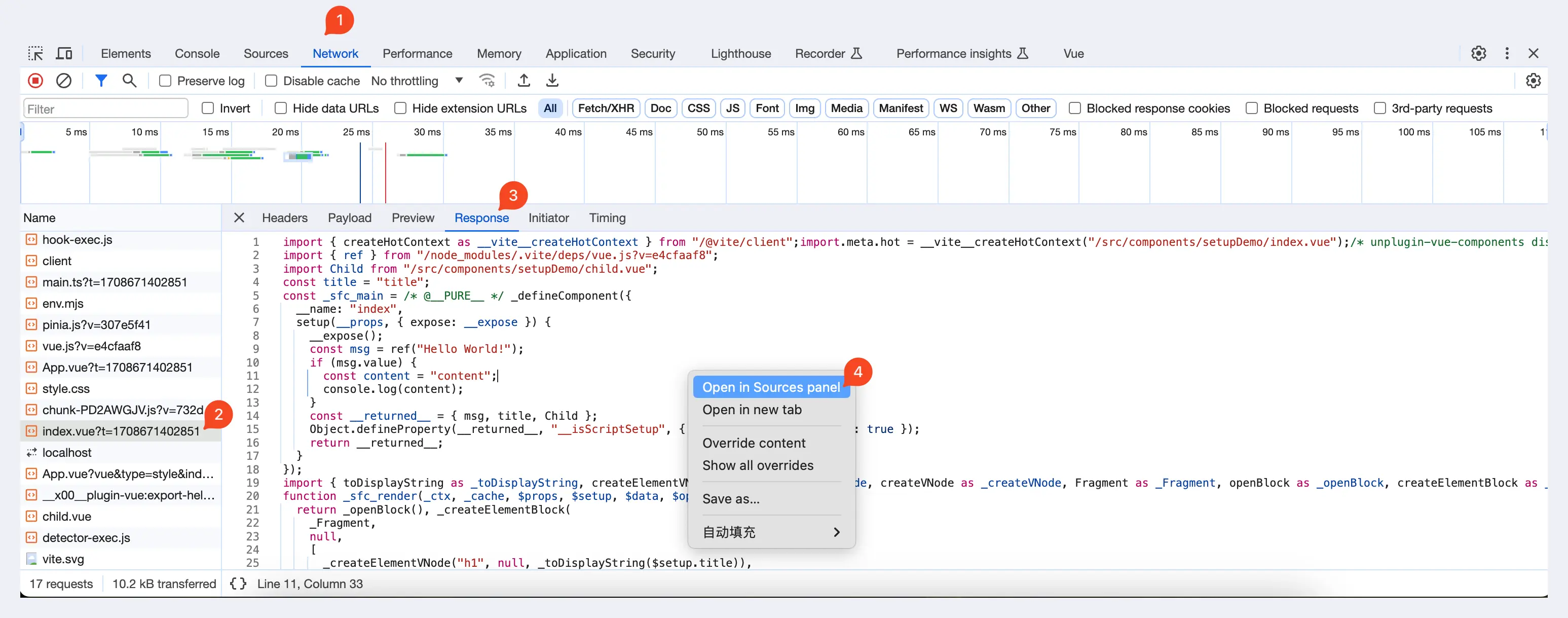Screen dimensions: 1568x618
Task: Stop recording network log
Action: pyautogui.click(x=35, y=81)
